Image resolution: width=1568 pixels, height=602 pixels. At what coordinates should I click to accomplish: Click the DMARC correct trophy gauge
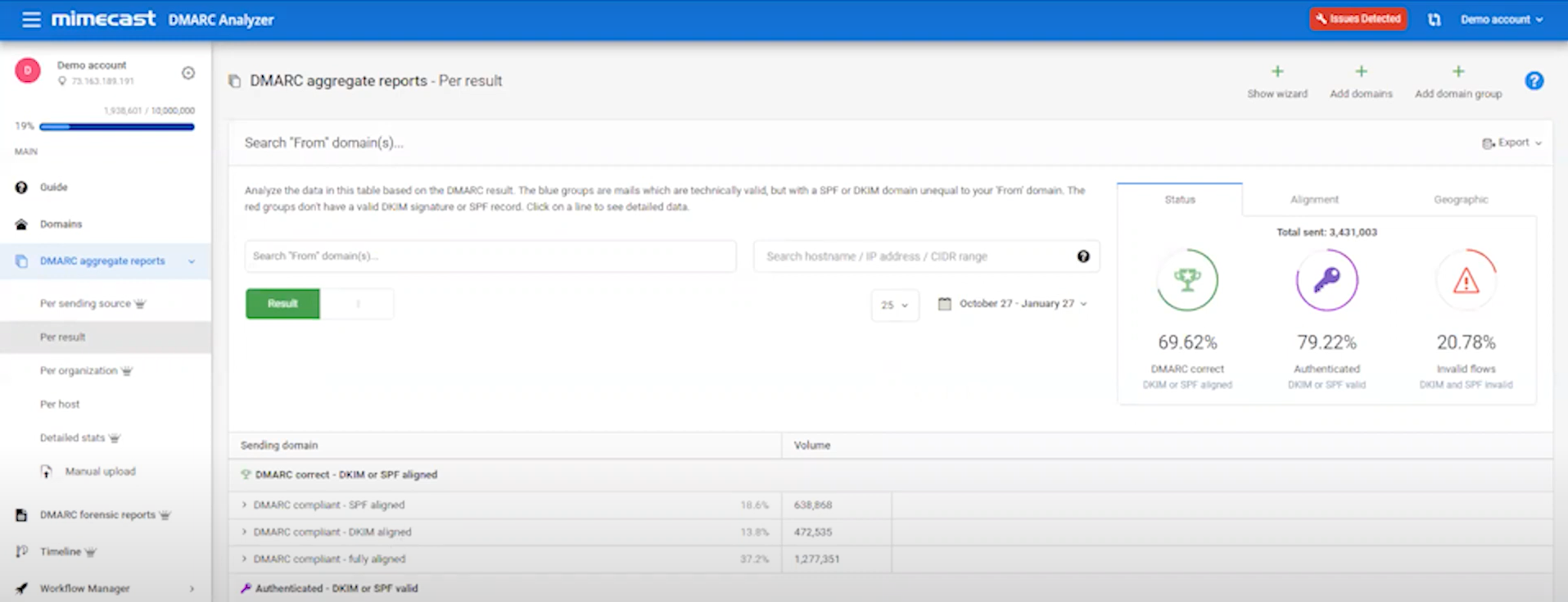coord(1187,280)
